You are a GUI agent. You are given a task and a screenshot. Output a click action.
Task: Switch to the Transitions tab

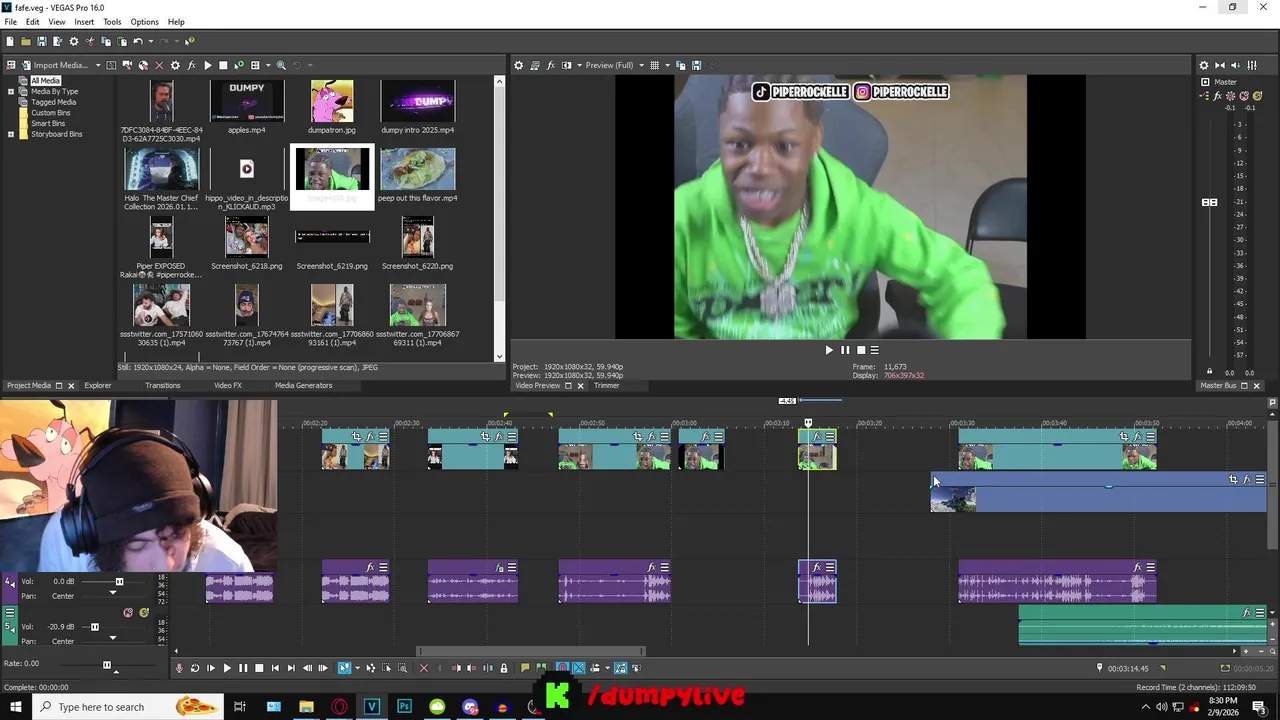pos(162,386)
